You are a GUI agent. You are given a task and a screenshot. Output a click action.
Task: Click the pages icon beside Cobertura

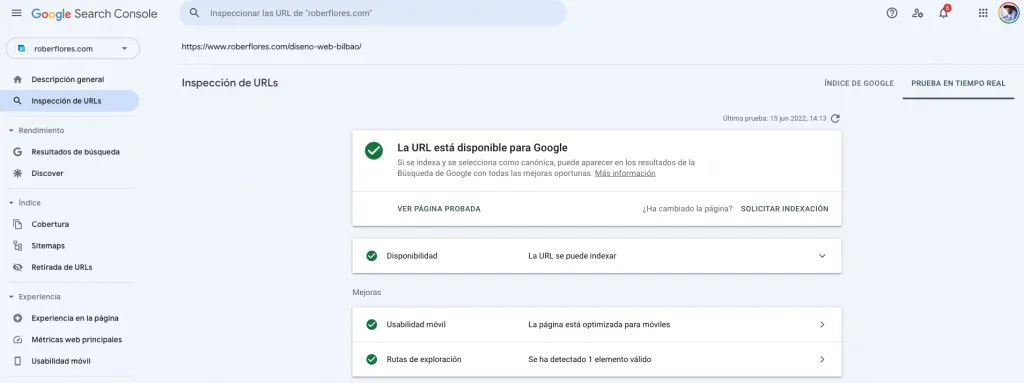click(x=18, y=224)
